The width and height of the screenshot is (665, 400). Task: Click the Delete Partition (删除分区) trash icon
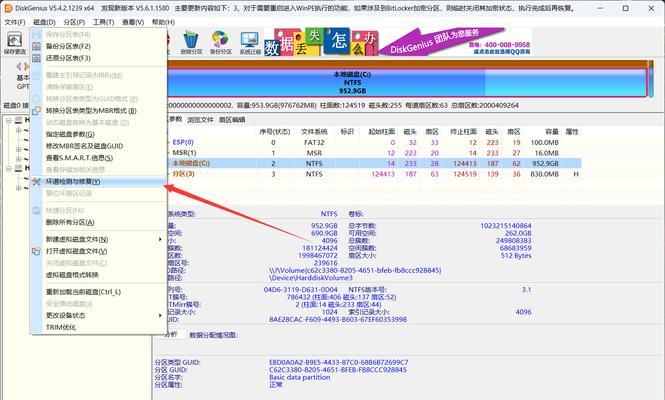point(191,43)
